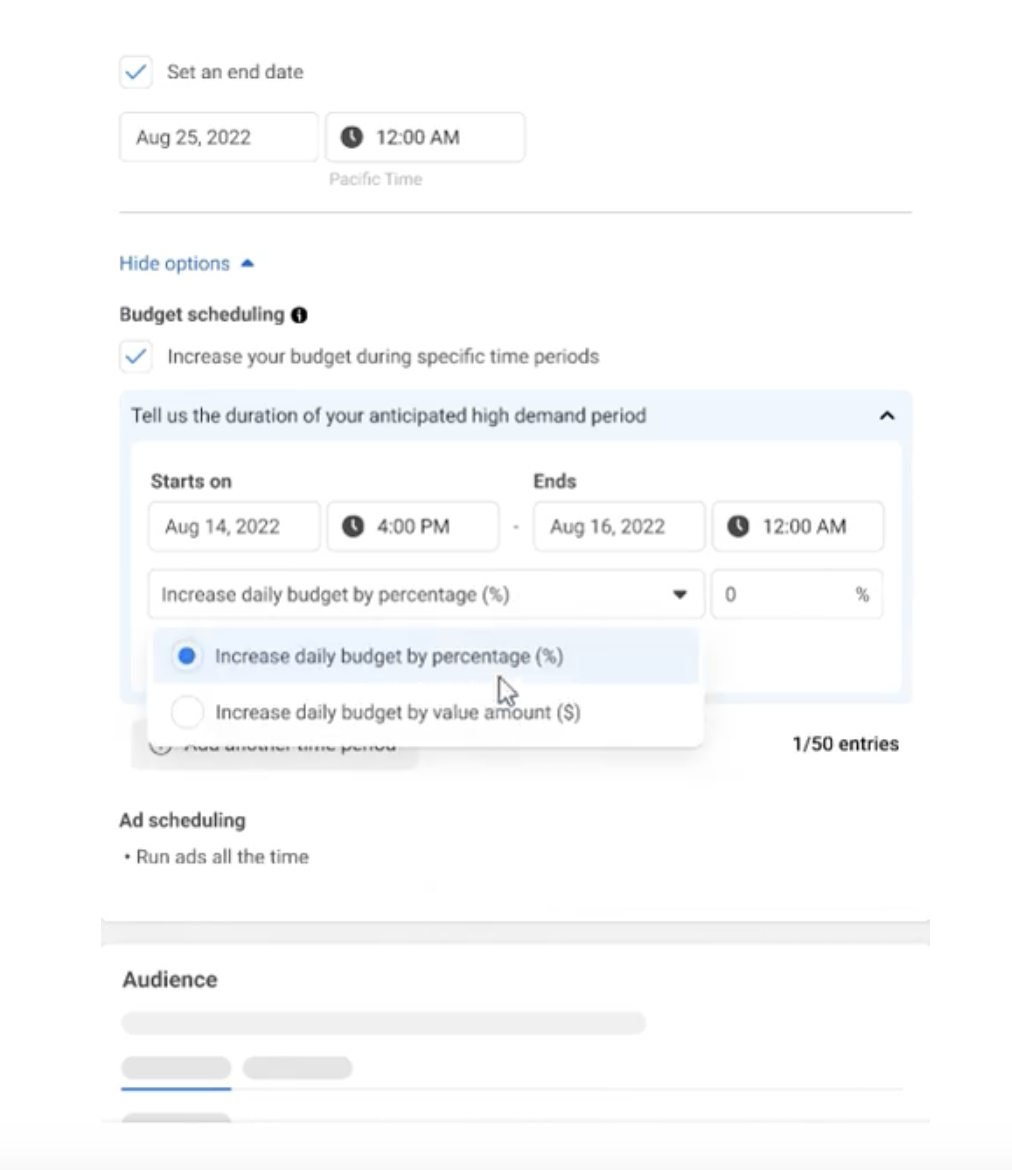Select Increase daily budget by percentage radio
The width and height of the screenshot is (1012, 1170).
186,657
